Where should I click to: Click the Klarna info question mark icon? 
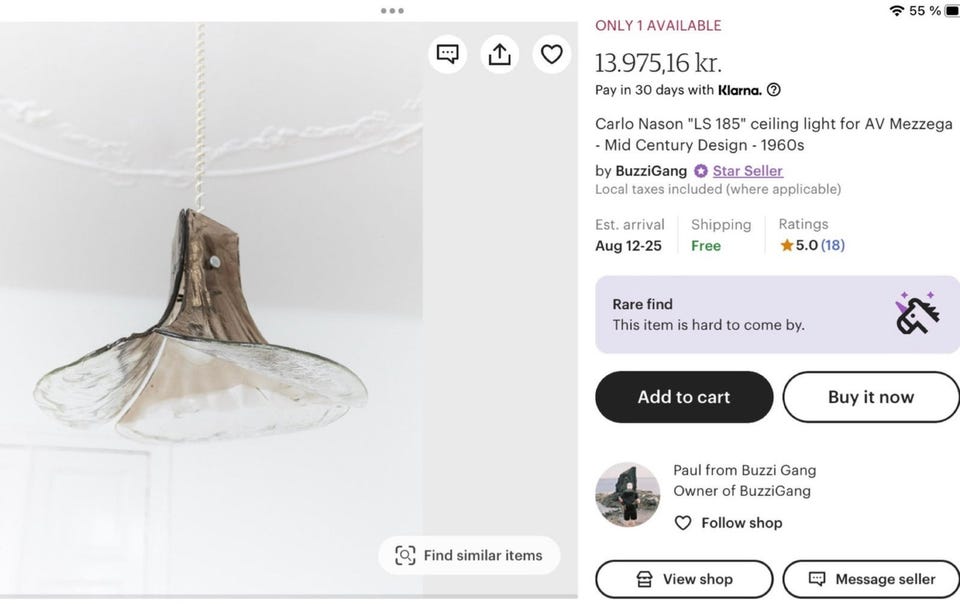[773, 90]
